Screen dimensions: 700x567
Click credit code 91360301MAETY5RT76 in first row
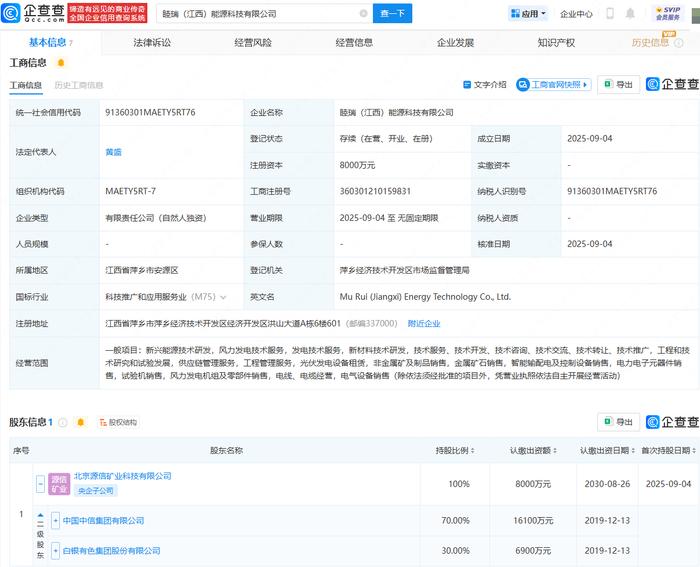tap(150, 113)
